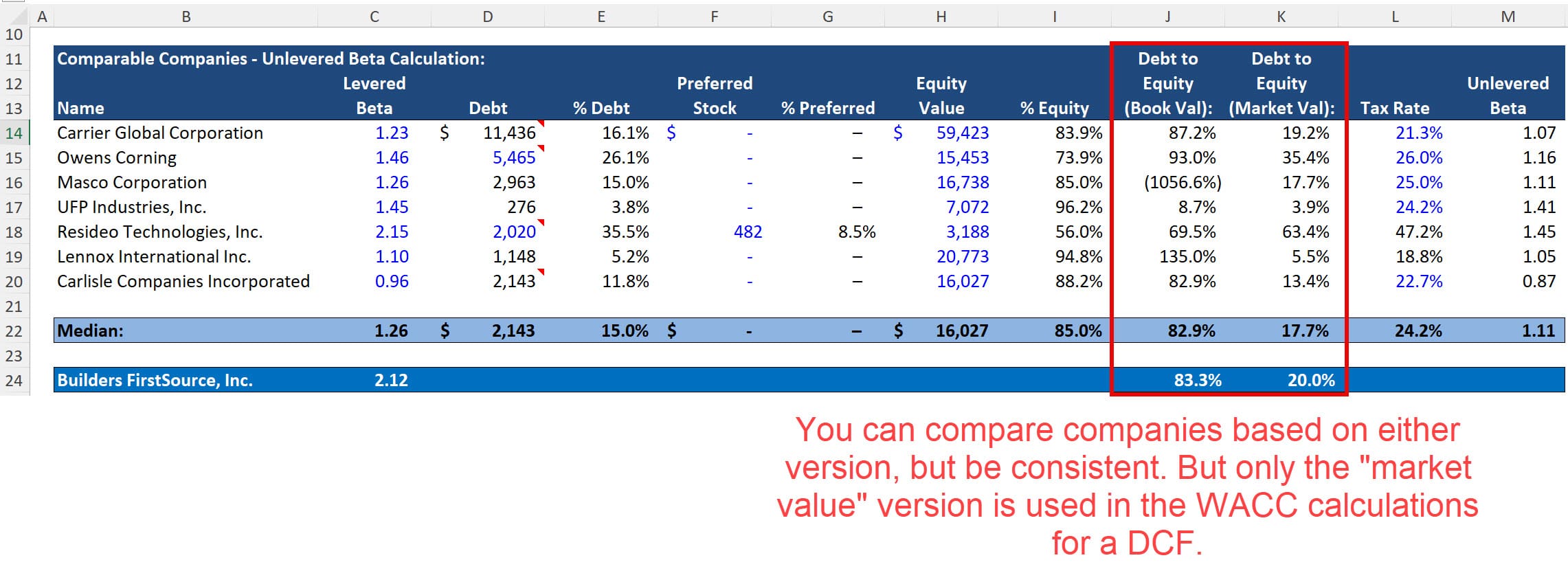1568x582 pixels.
Task: Select levered beta value 1.46
Action: [x=392, y=157]
